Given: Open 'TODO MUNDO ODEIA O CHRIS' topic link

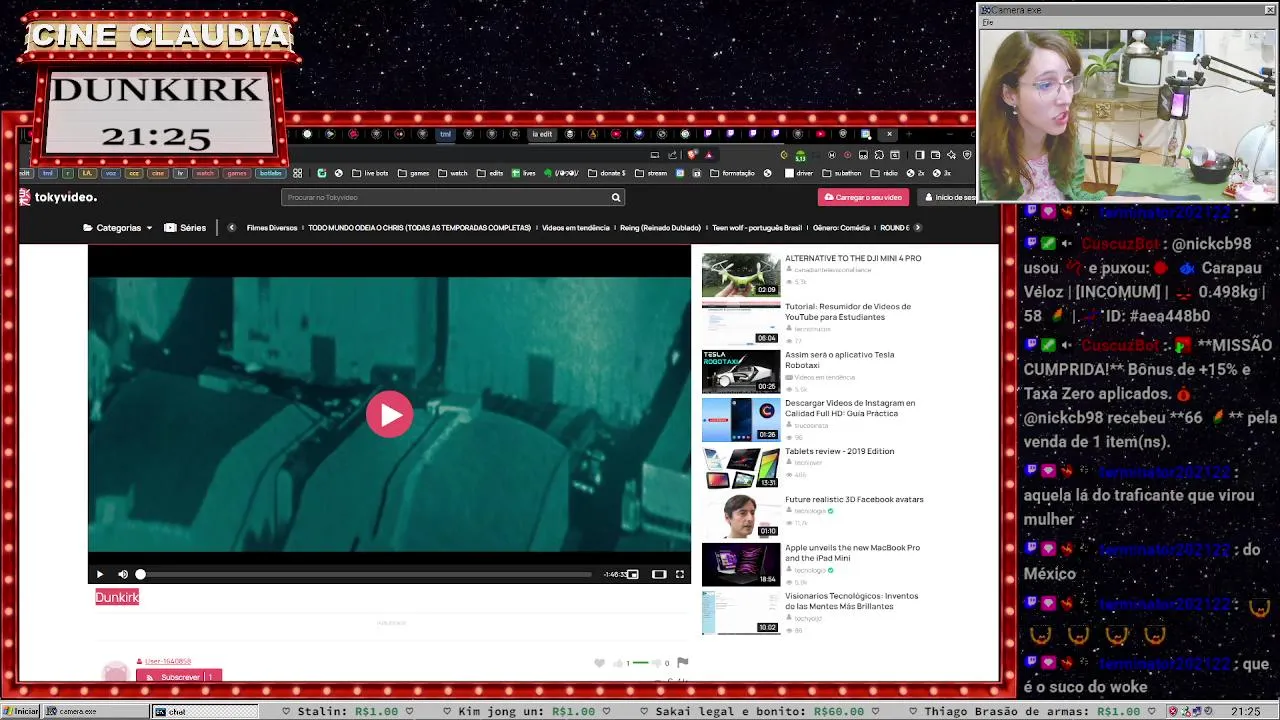Looking at the screenshot, I should coord(419,228).
